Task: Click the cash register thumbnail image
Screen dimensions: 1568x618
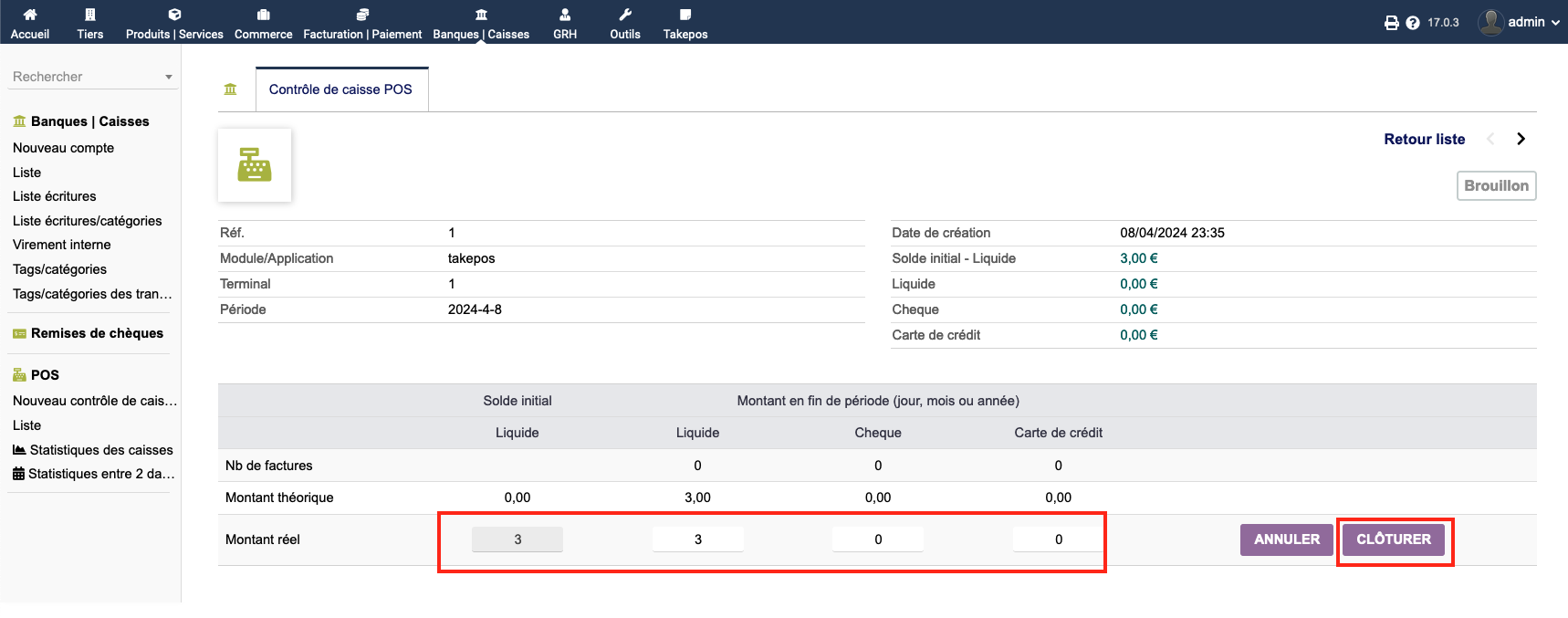Action: tap(255, 165)
